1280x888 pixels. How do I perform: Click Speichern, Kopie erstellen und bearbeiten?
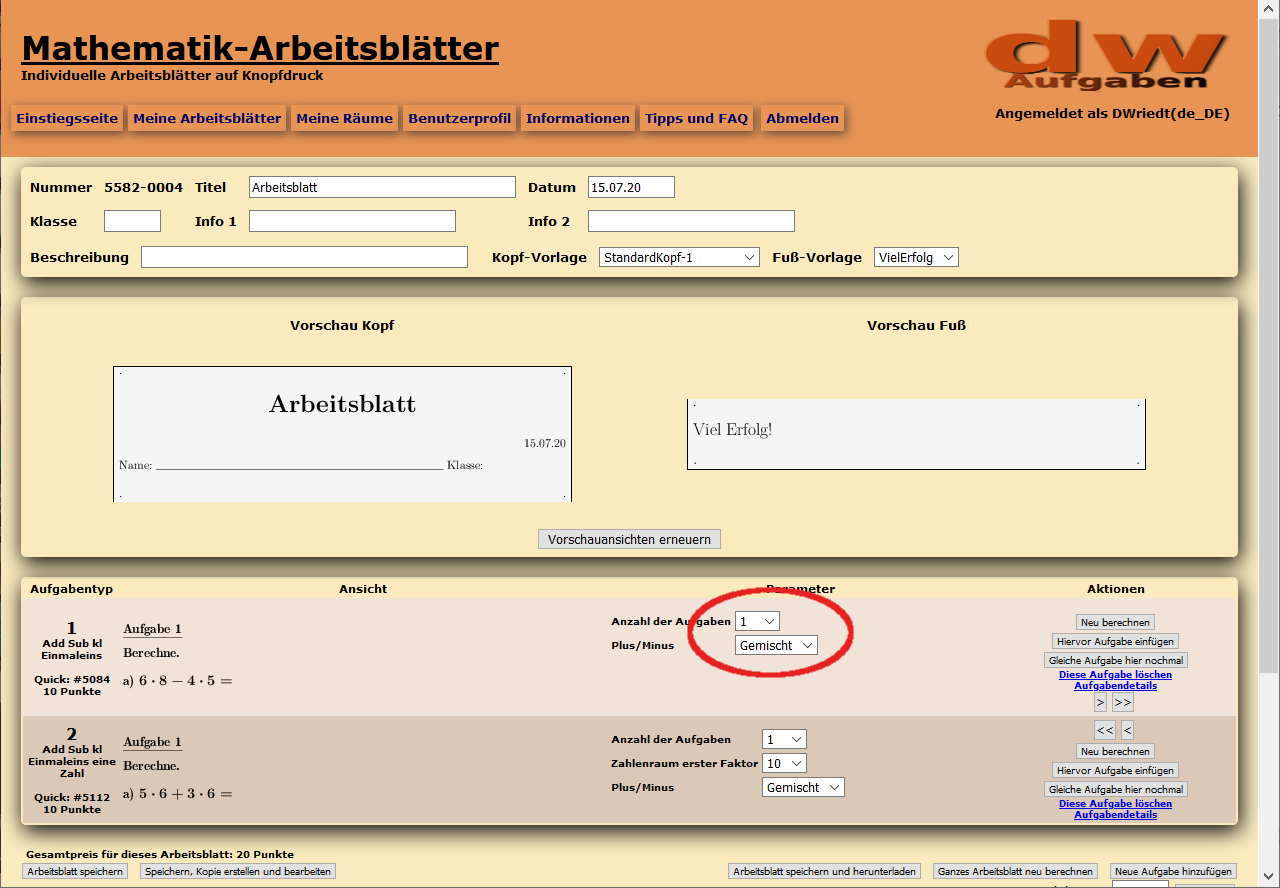click(237, 871)
